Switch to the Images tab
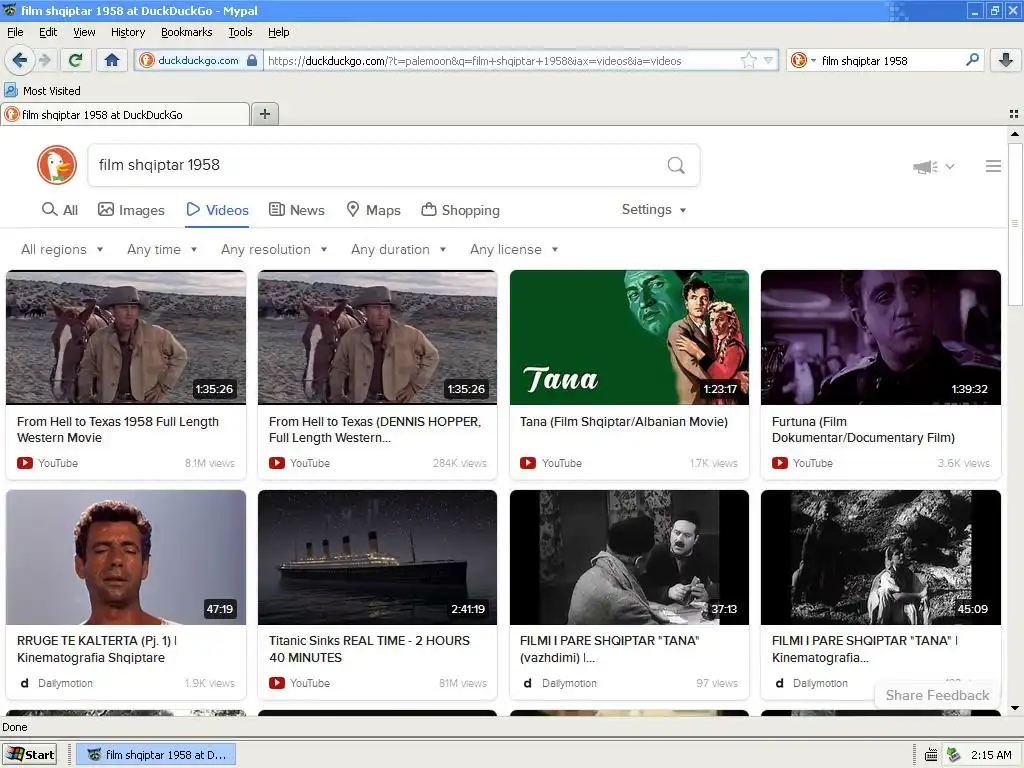Image resolution: width=1024 pixels, height=768 pixels. coord(131,210)
